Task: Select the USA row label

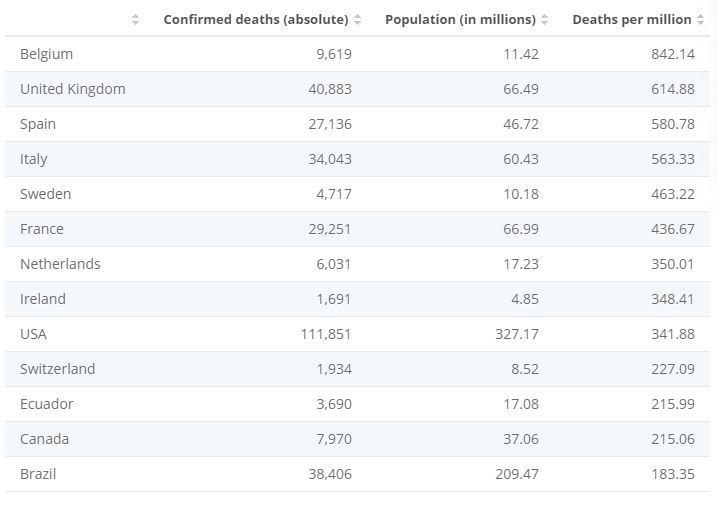Action: [x=33, y=334]
